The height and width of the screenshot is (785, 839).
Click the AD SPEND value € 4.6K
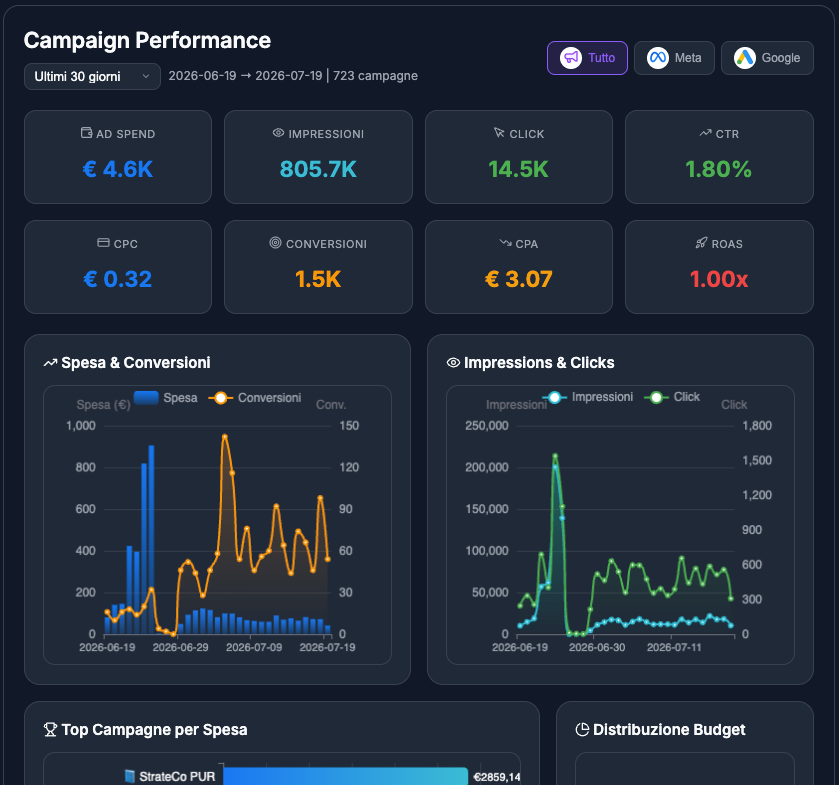(118, 170)
